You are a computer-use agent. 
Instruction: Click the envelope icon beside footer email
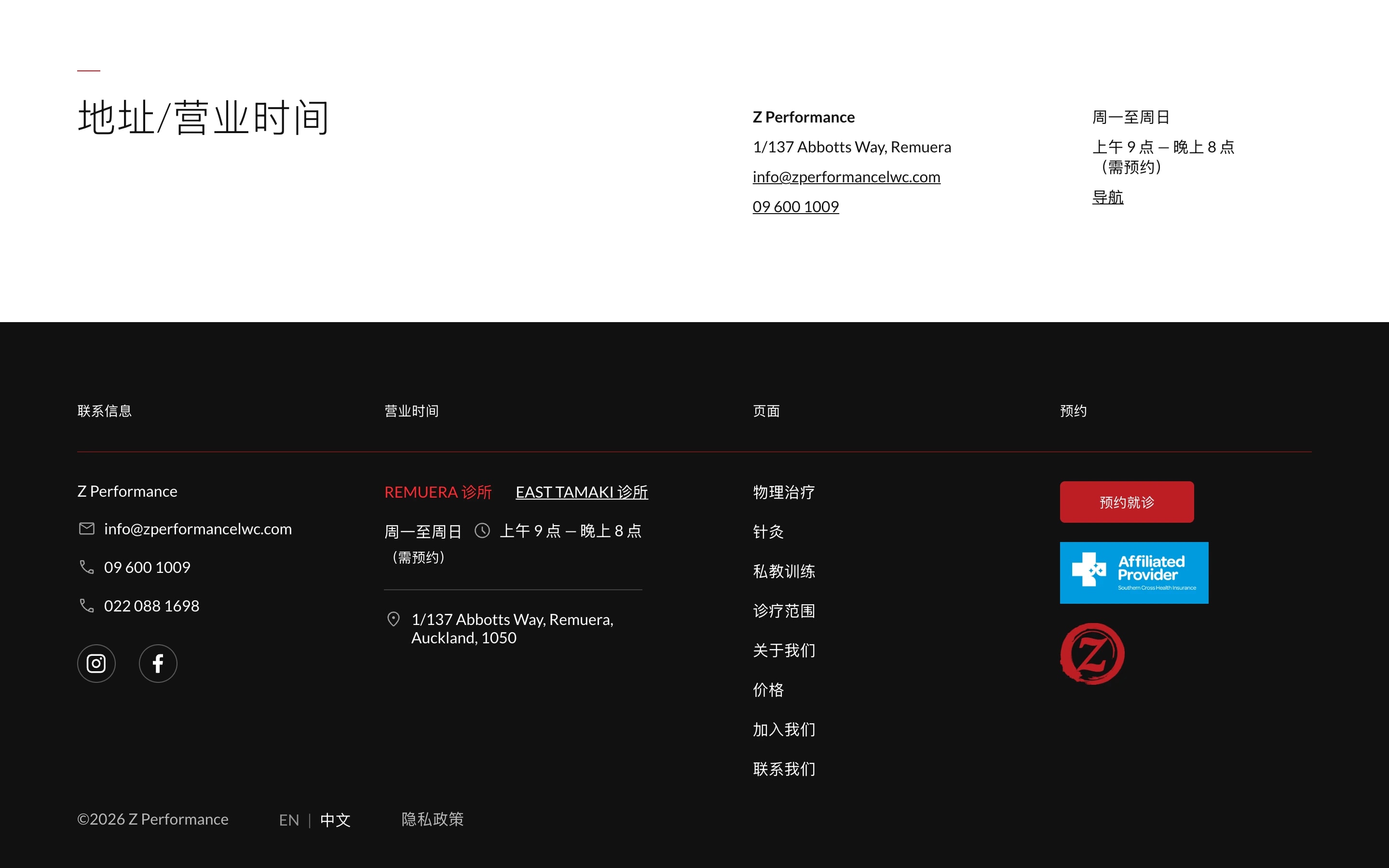(x=87, y=528)
